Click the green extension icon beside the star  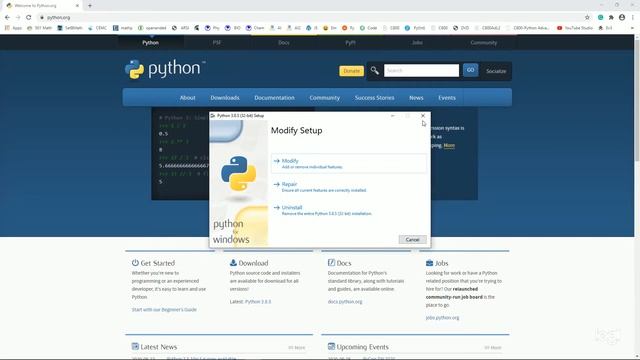[x=600, y=18]
